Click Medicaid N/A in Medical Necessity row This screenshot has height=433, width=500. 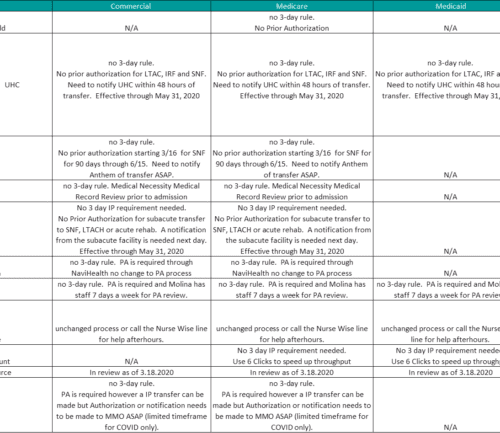click(x=437, y=191)
